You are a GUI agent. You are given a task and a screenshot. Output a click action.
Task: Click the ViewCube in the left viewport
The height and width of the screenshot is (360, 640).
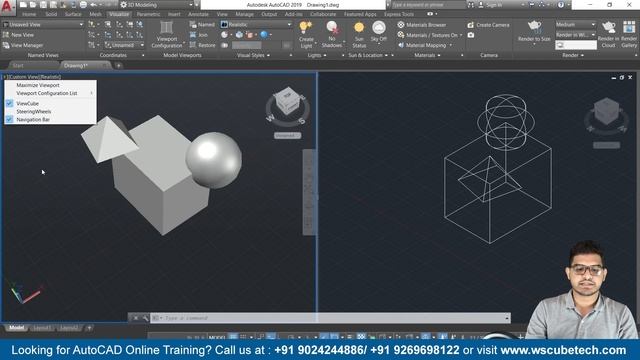click(287, 101)
